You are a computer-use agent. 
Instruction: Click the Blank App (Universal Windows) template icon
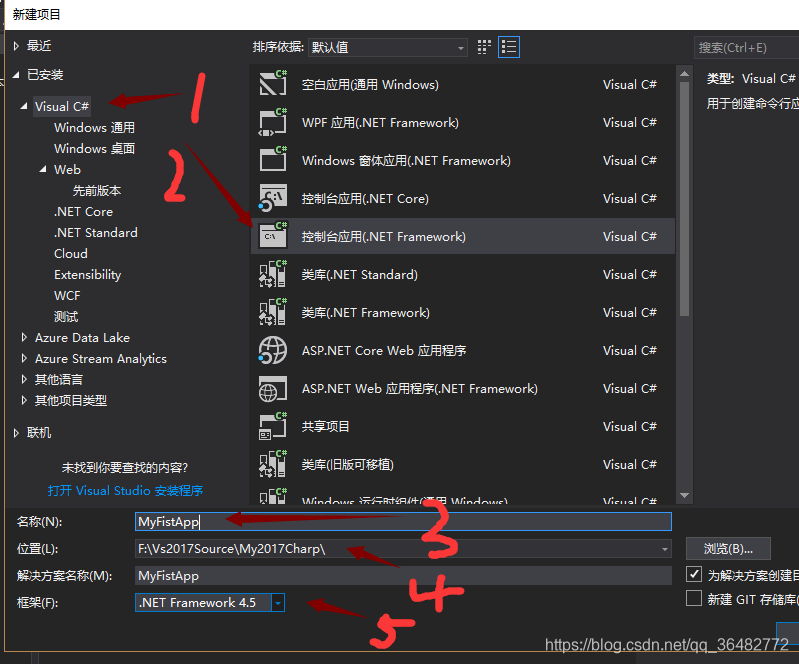(x=273, y=84)
